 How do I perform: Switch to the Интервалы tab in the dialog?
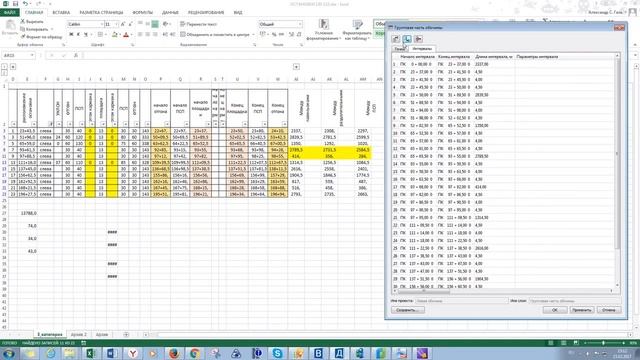(x=422, y=49)
